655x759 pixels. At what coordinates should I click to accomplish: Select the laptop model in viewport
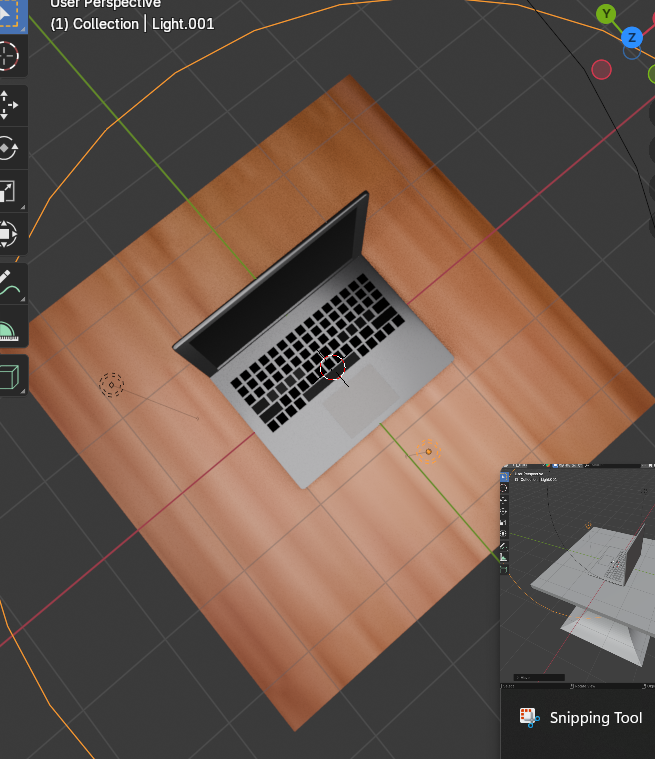click(x=314, y=342)
